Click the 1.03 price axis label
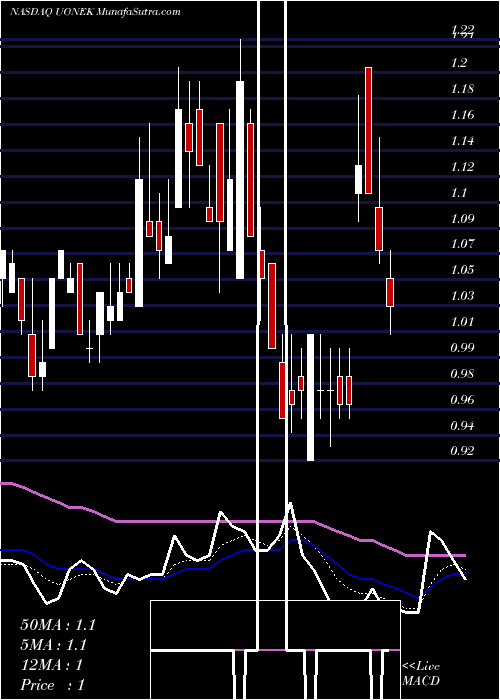Image resolution: width=500 pixels, height=700 pixels. click(x=462, y=296)
